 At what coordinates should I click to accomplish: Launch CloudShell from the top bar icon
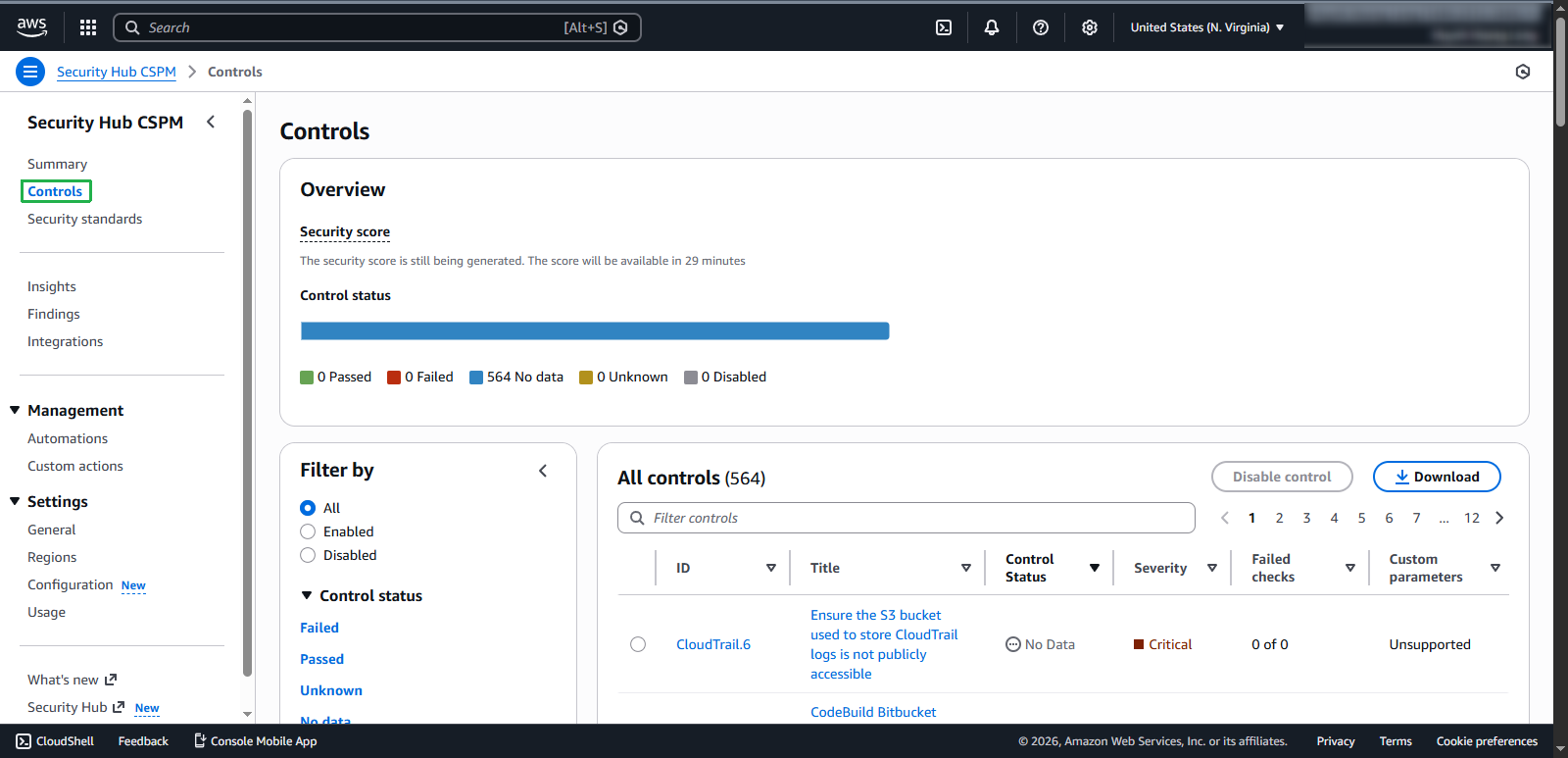pyautogui.click(x=944, y=27)
